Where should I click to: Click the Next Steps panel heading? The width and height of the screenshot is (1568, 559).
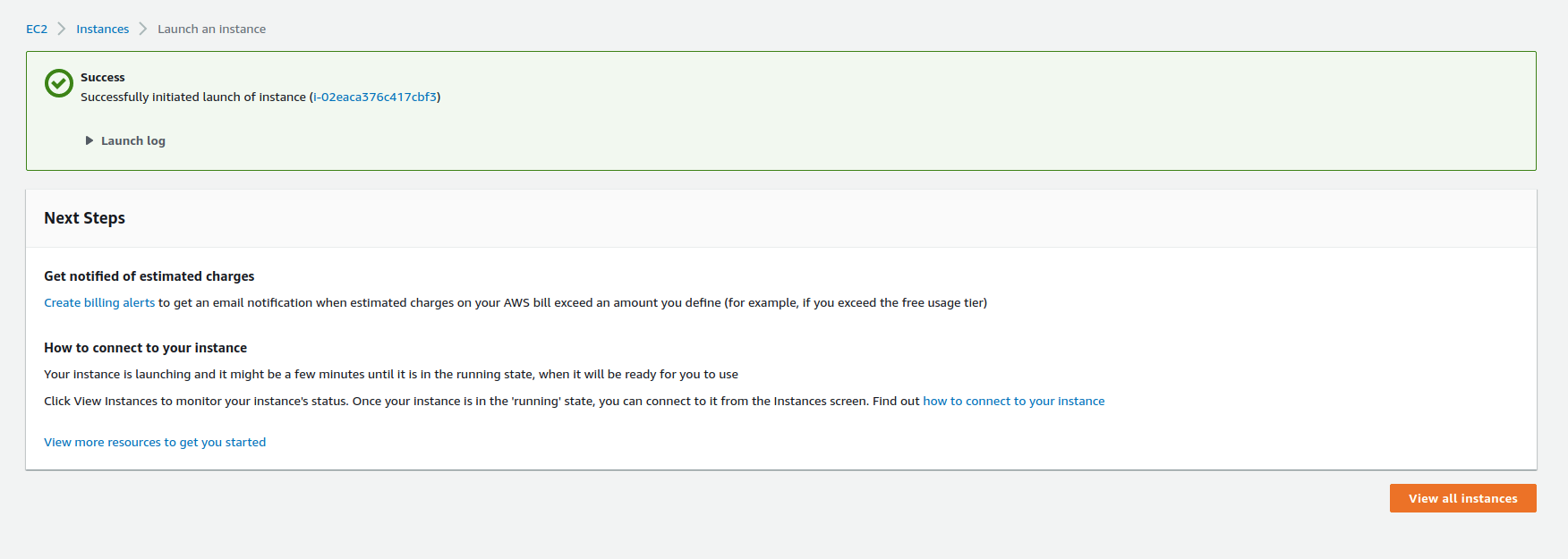point(85,218)
